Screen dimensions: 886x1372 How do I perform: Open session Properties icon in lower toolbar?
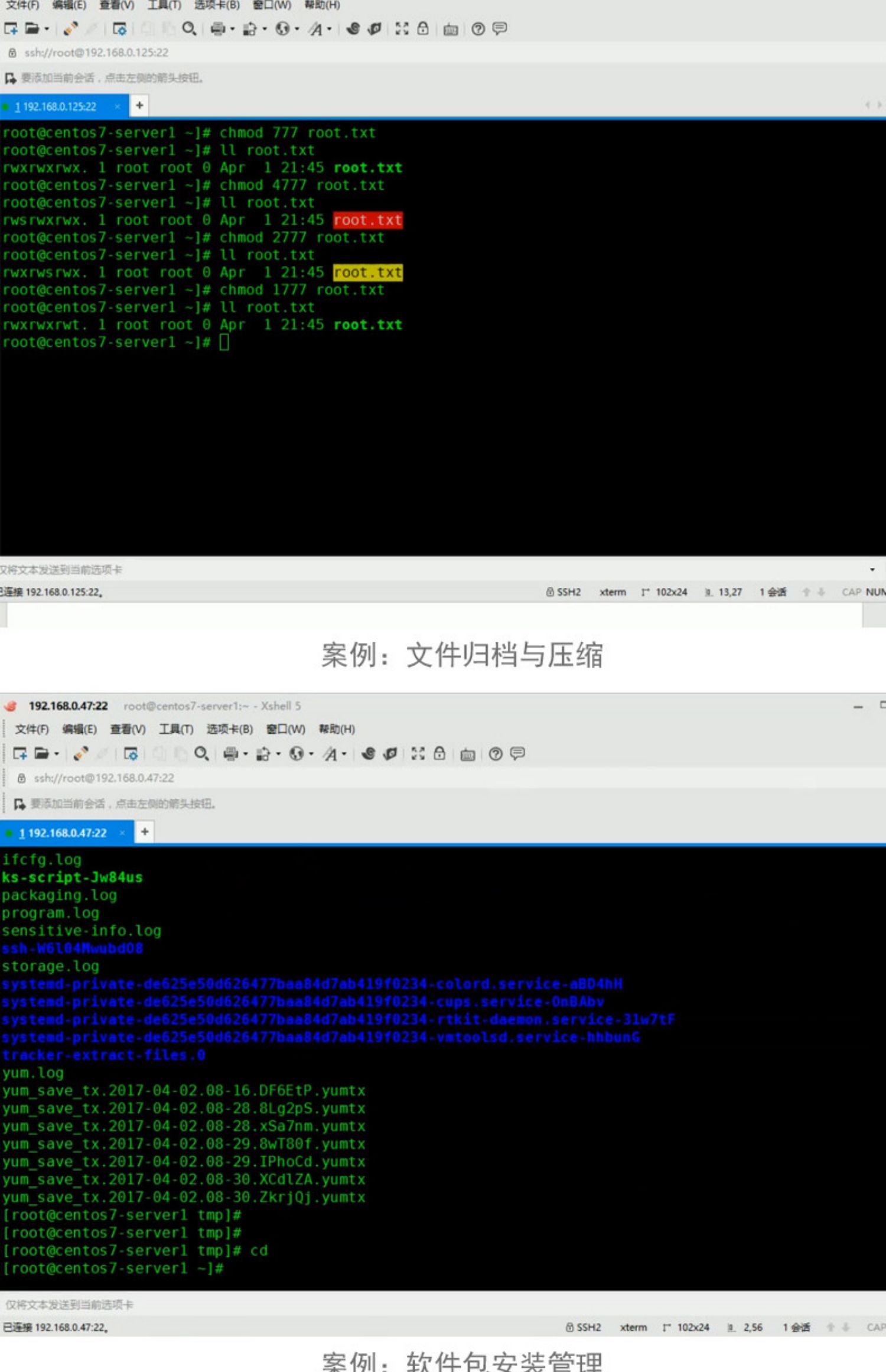pyautogui.click(x=131, y=753)
